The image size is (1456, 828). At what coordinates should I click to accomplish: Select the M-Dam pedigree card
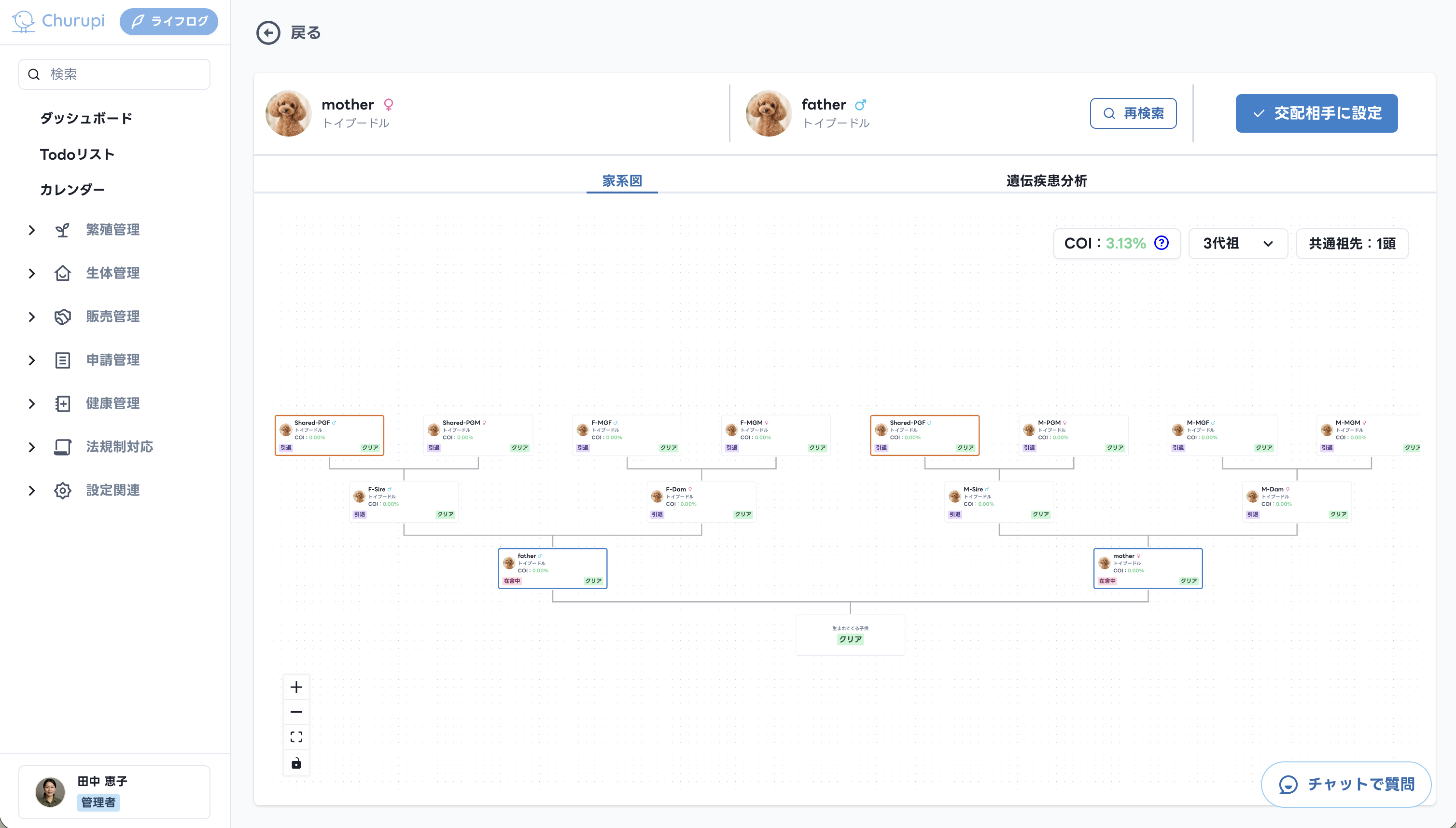tap(1297, 502)
